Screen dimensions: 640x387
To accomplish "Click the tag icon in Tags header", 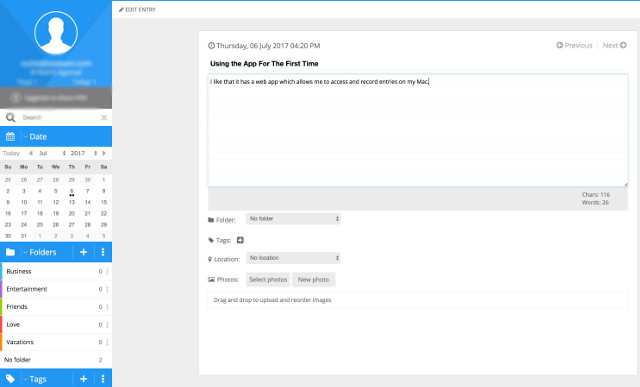I will click(x=10, y=379).
